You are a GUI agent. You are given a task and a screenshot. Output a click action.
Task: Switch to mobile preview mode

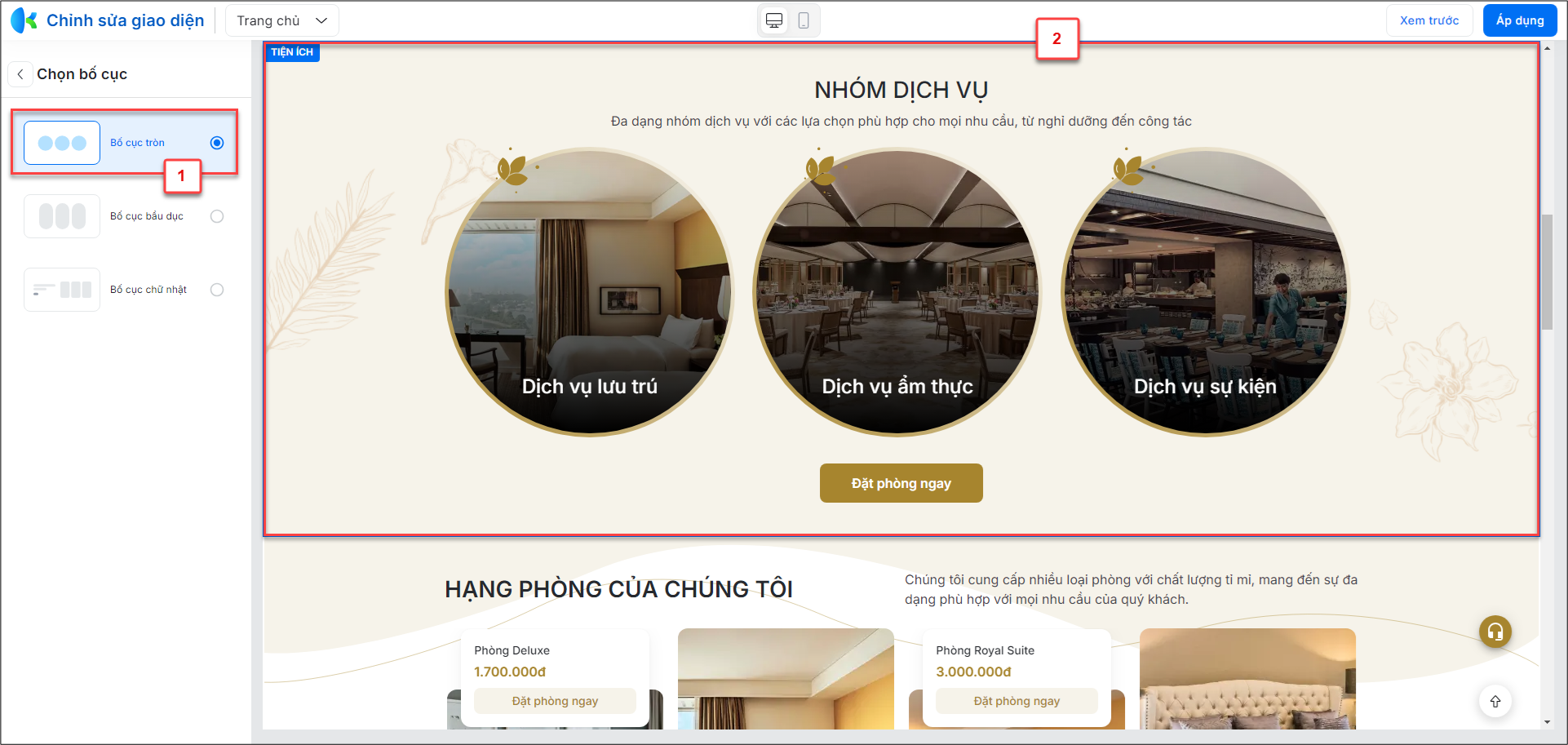(x=804, y=20)
